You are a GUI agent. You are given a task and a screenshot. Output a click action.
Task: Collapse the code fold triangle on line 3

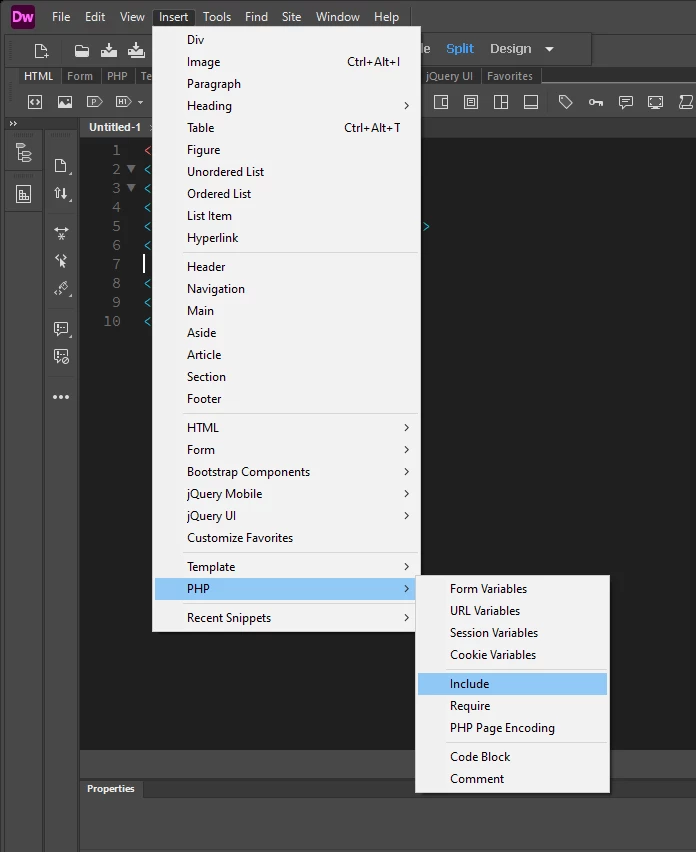[x=131, y=188]
